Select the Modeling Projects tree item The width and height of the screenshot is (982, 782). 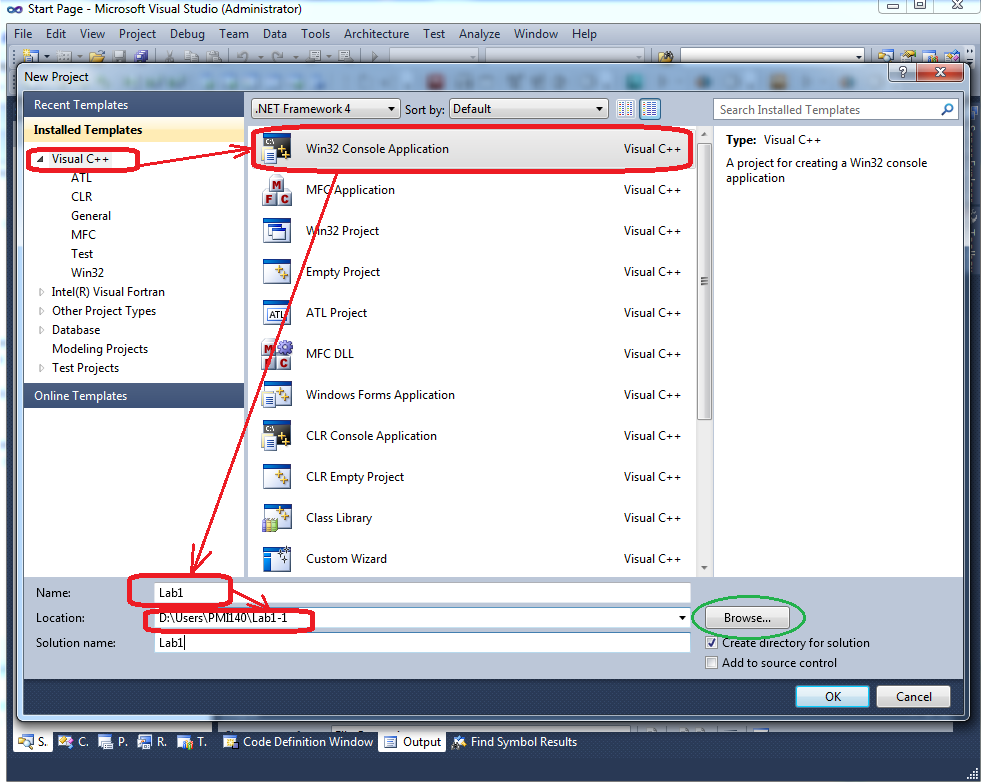tap(100, 349)
